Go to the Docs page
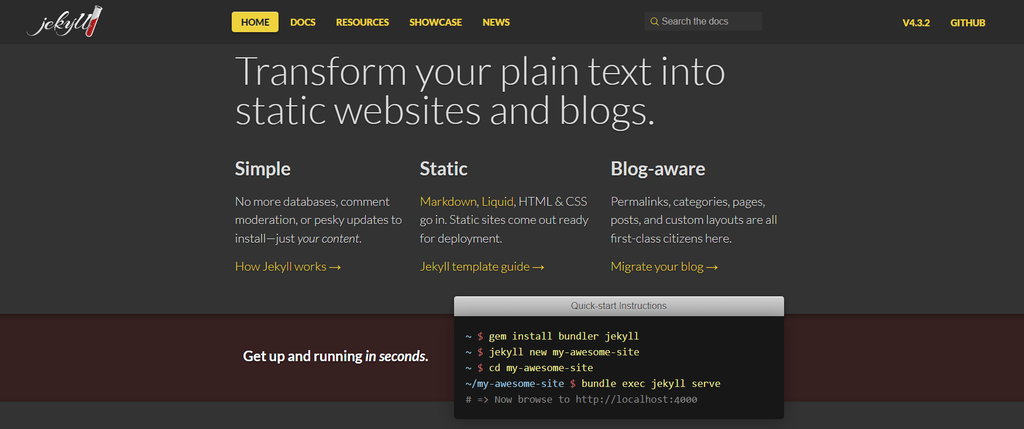The image size is (1024, 429). pos(303,22)
